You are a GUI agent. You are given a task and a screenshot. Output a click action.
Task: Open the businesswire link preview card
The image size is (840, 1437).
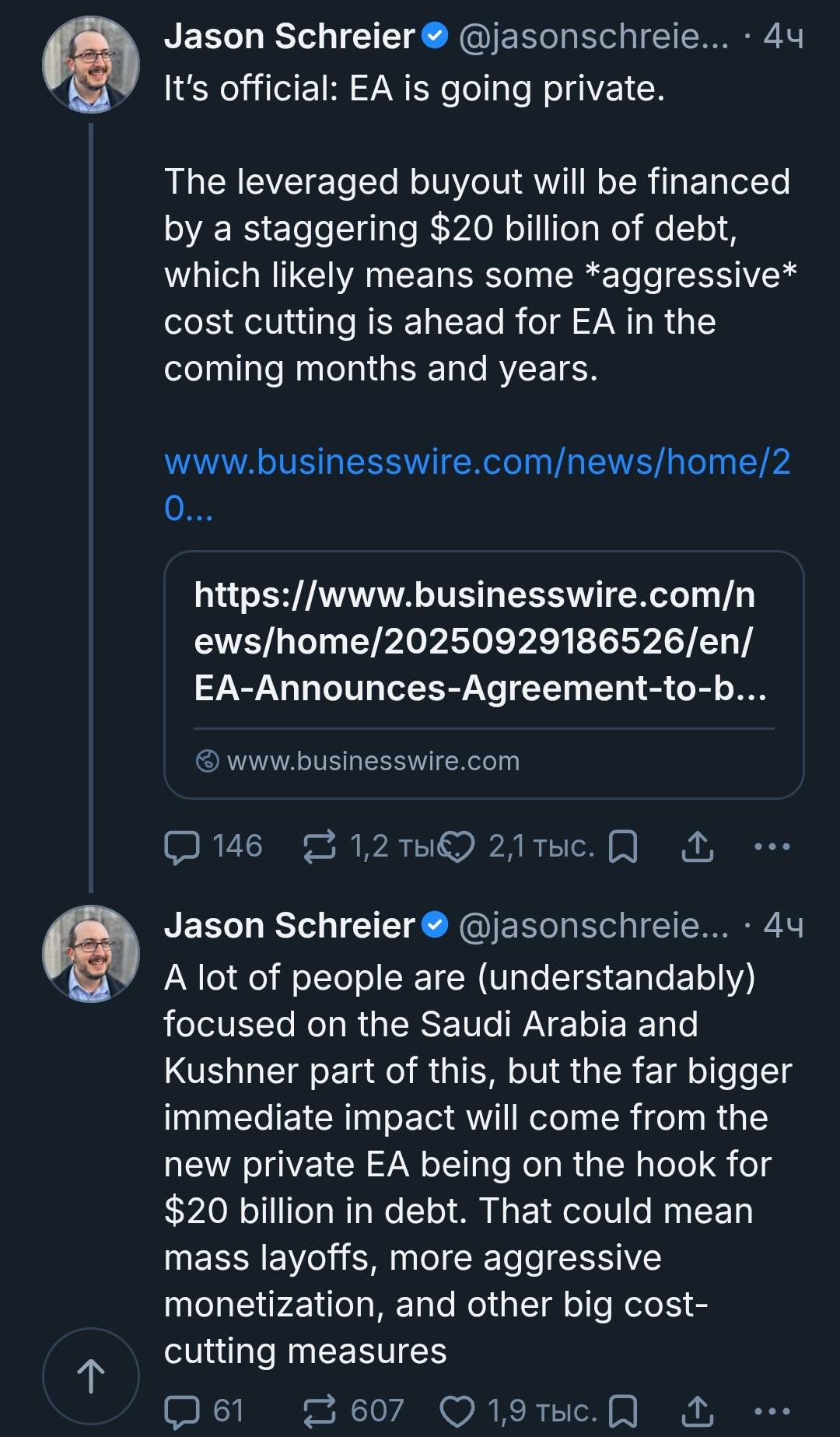pyautogui.click(x=482, y=642)
